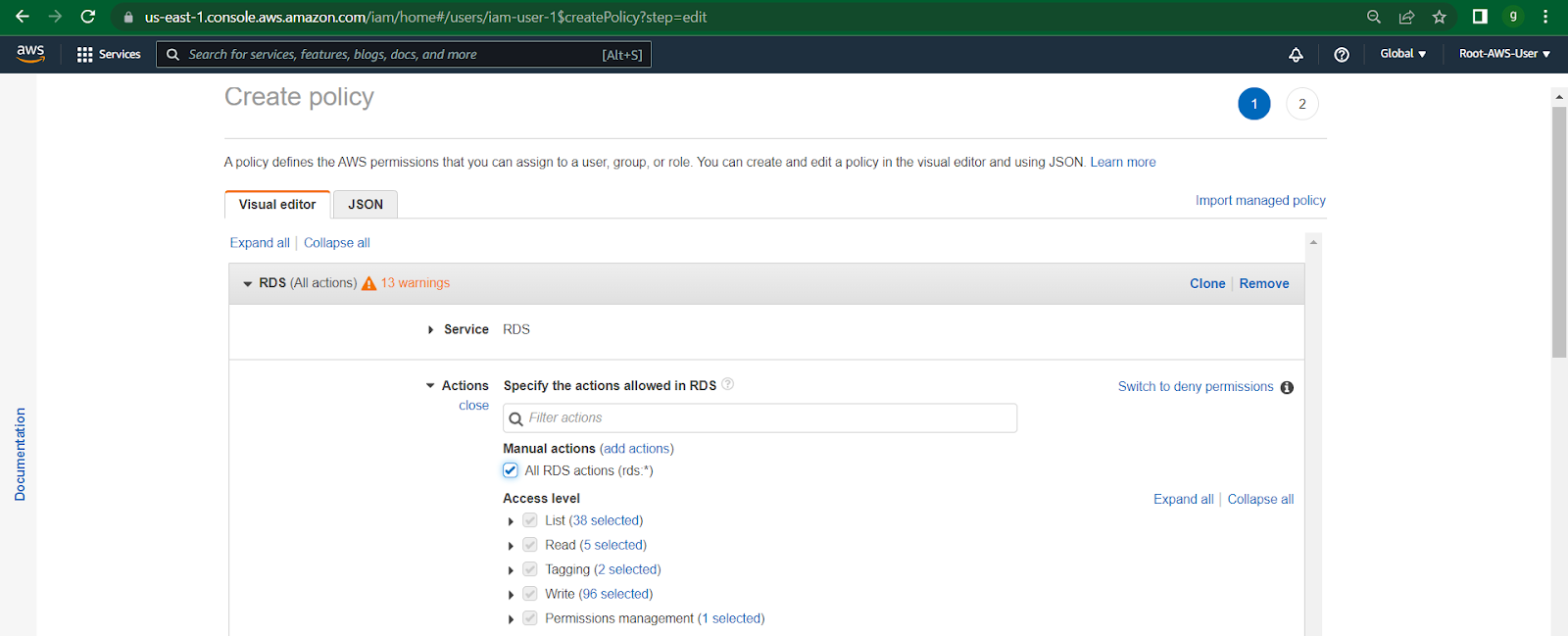Click the search icon in AWS search bar

(x=173, y=54)
